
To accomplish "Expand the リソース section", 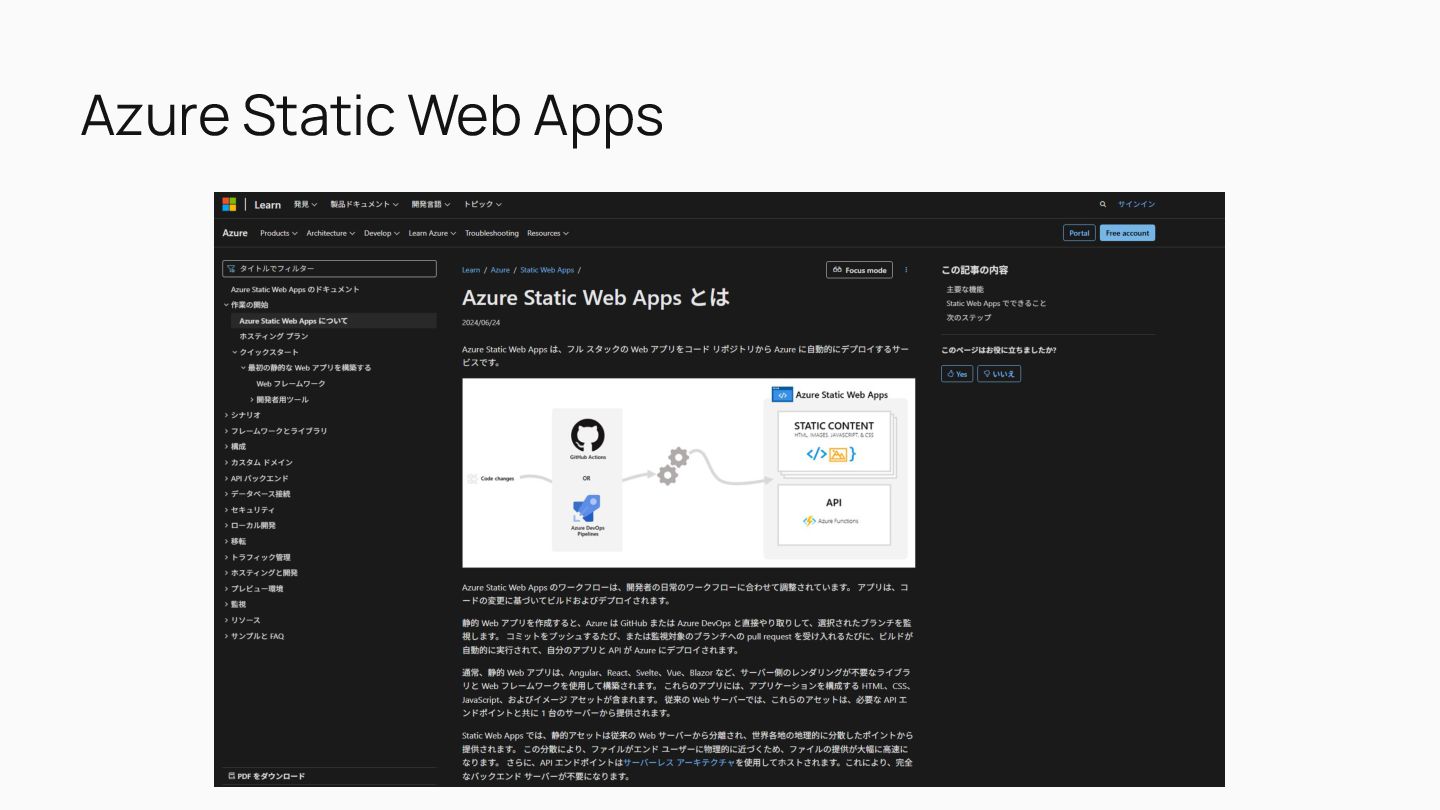I will [242, 620].
